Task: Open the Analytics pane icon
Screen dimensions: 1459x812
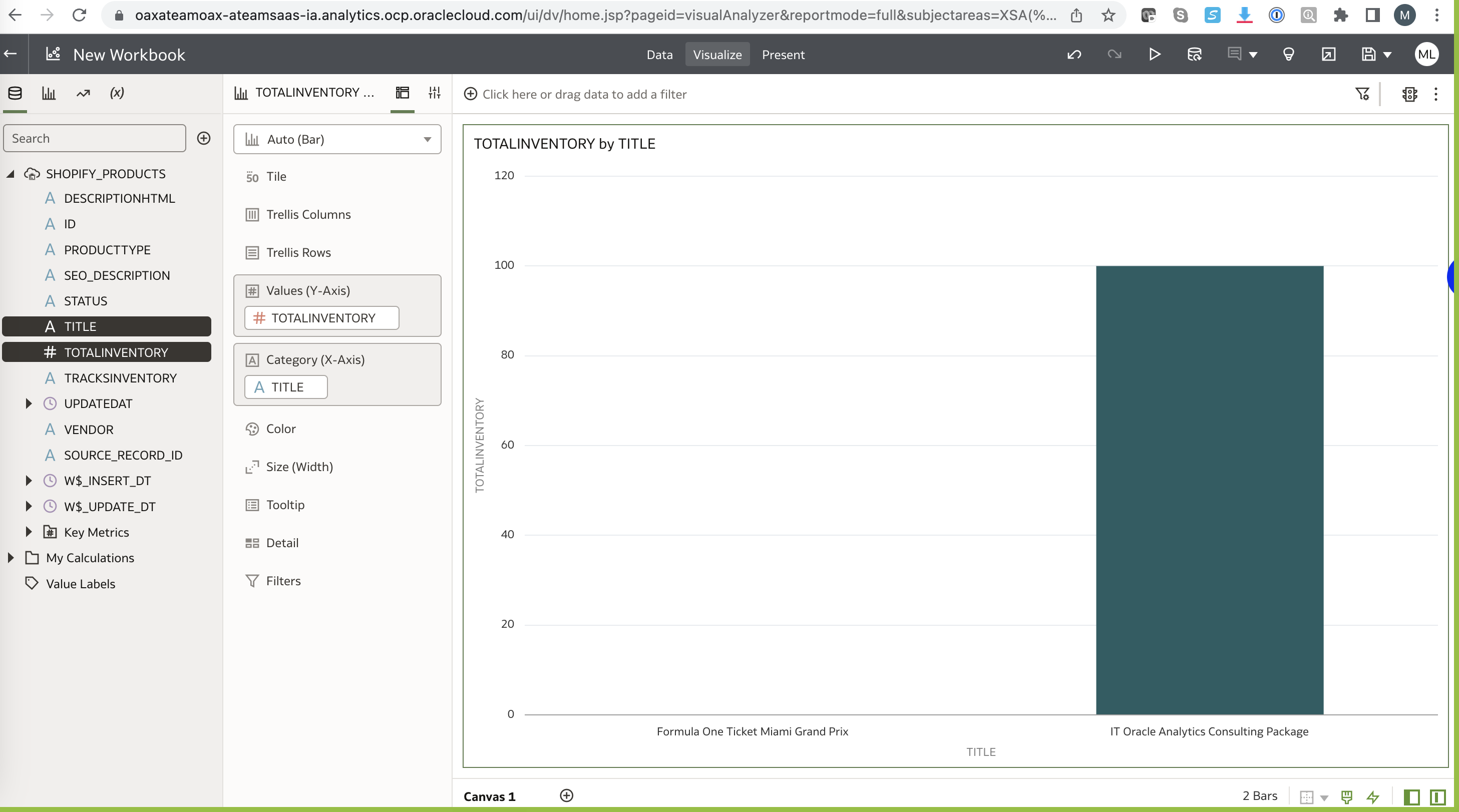Action: coord(83,93)
